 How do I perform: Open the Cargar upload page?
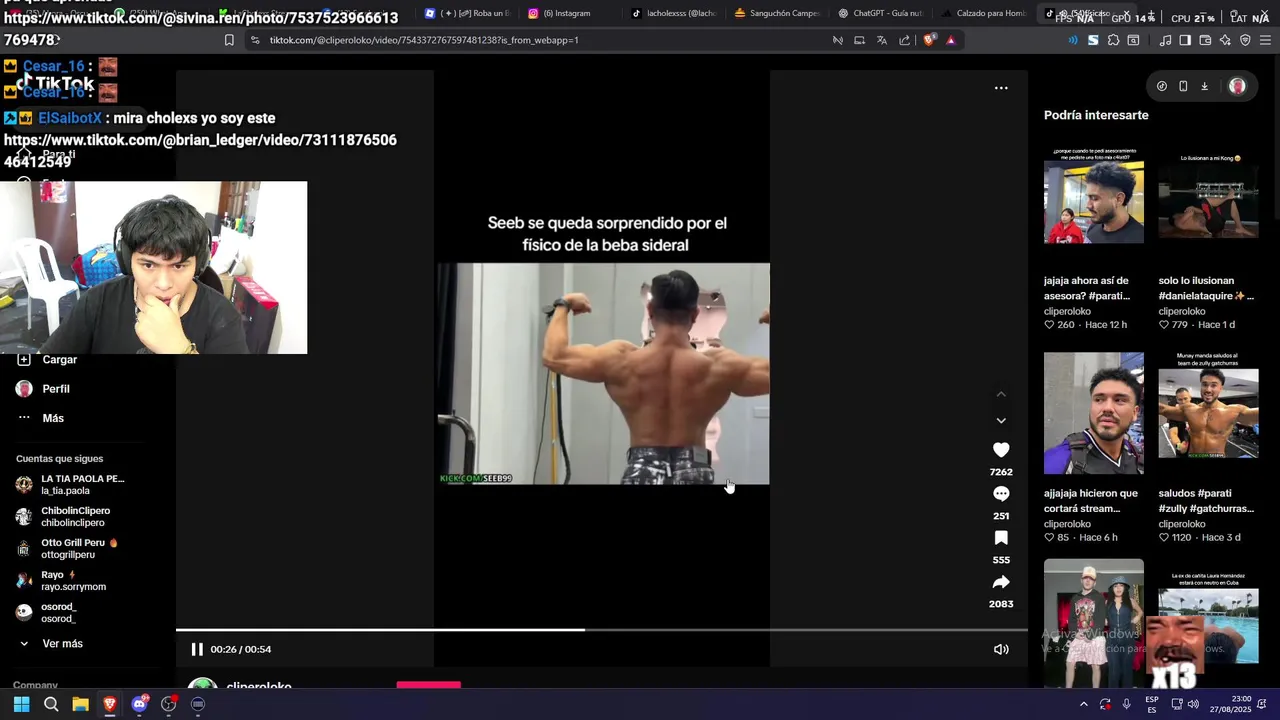point(47,359)
